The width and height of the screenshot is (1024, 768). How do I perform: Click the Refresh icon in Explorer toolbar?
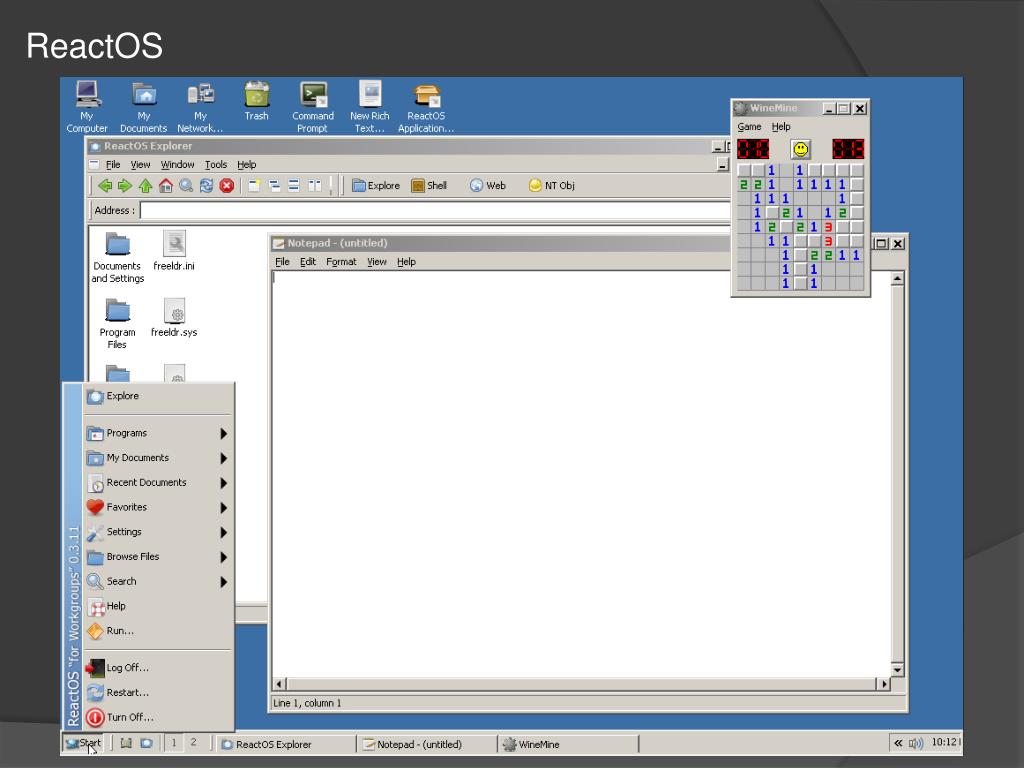[206, 186]
